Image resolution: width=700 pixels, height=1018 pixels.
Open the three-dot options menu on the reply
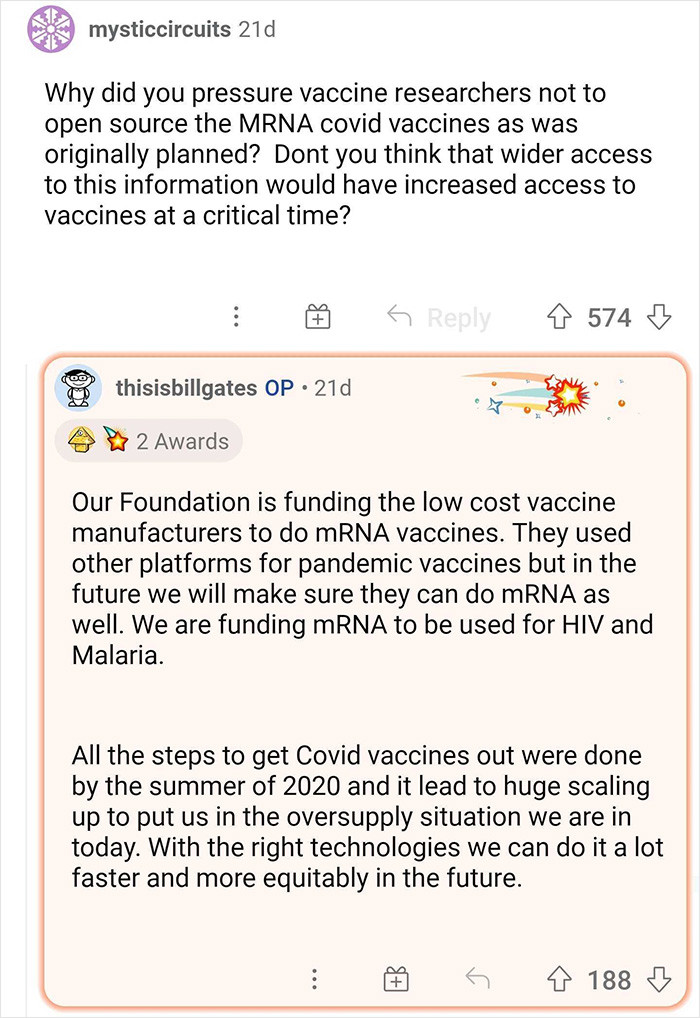click(315, 980)
